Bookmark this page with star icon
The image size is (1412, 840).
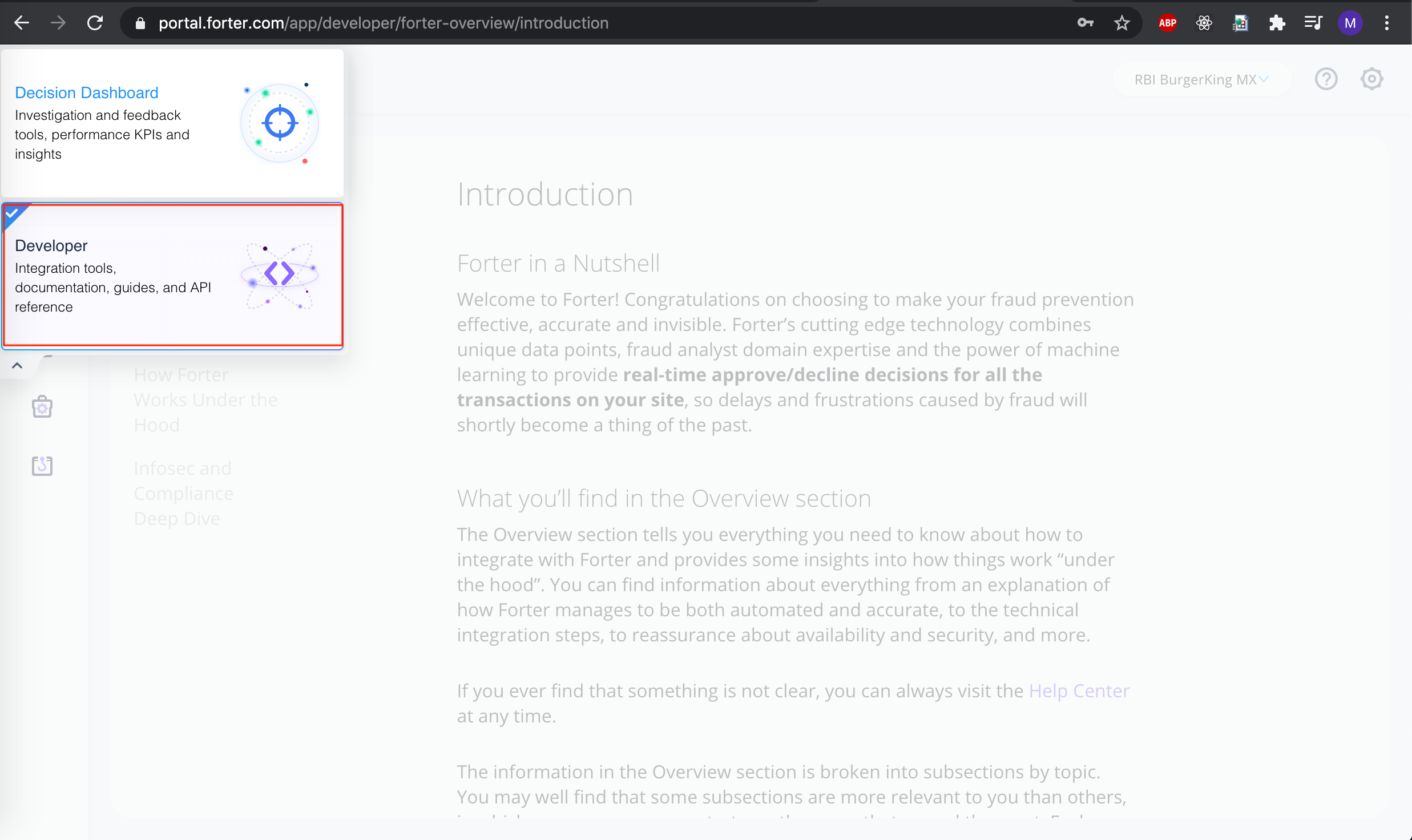(x=1121, y=23)
